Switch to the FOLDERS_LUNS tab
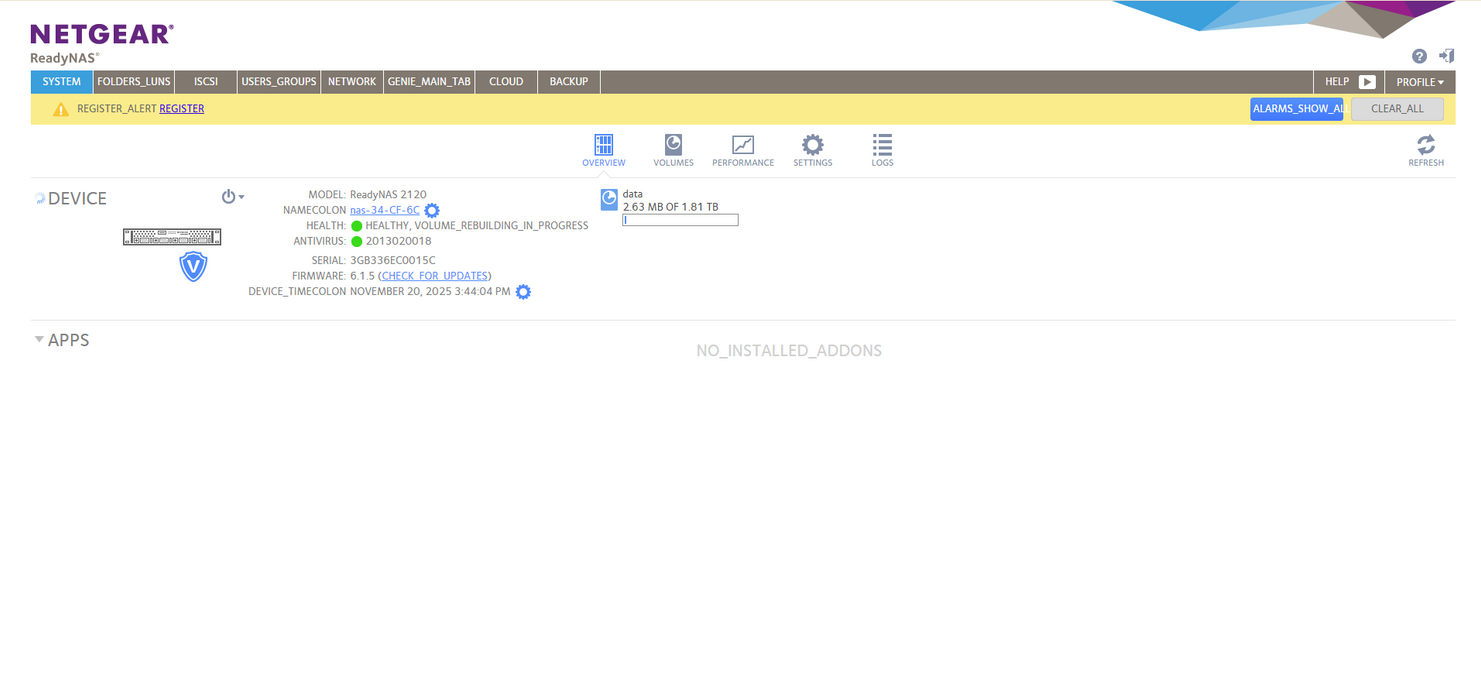Screen dimensions: 1481x700 pos(134,82)
